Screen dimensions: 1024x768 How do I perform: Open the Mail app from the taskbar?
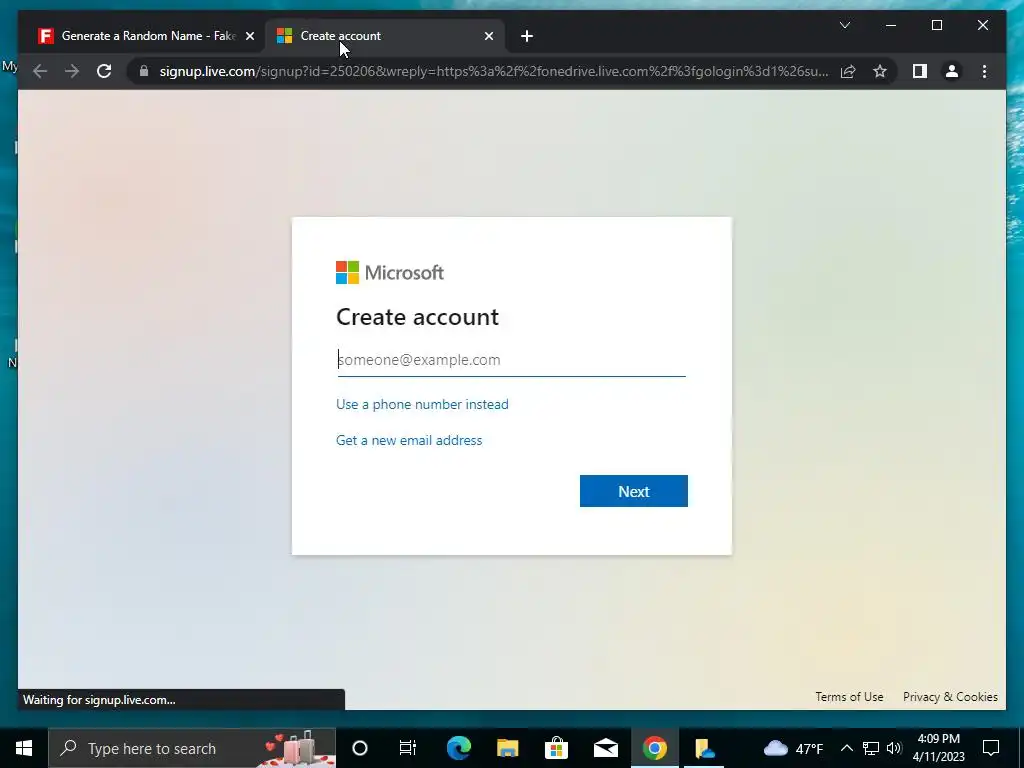605,748
